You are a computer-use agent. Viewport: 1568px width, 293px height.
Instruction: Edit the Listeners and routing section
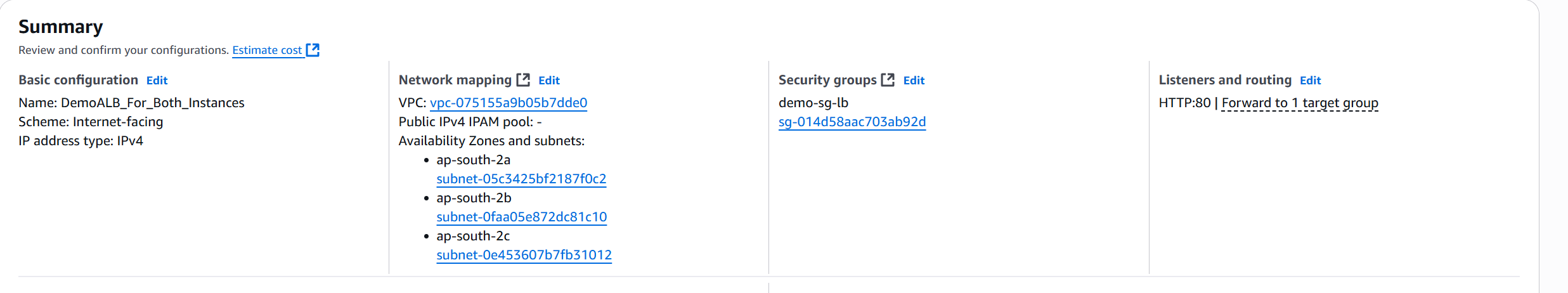click(x=1310, y=81)
